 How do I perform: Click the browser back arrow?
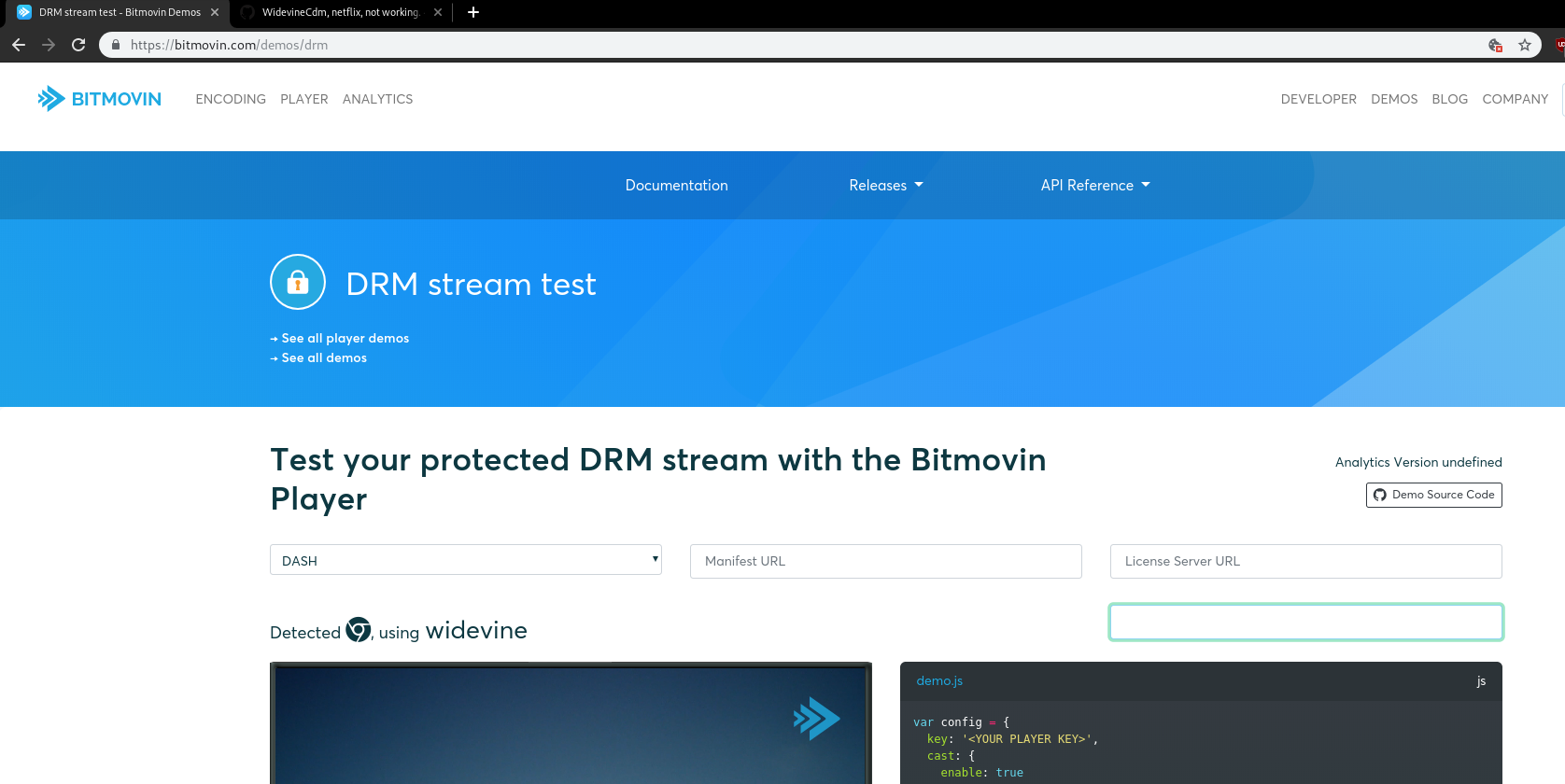pyautogui.click(x=19, y=45)
